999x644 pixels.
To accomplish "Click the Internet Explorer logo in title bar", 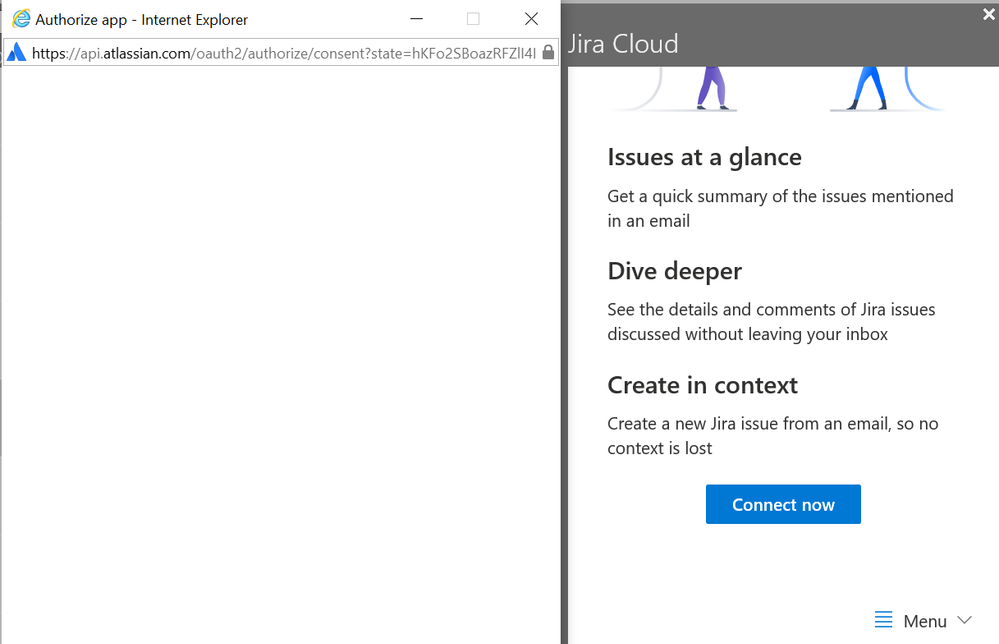I will tap(21, 19).
